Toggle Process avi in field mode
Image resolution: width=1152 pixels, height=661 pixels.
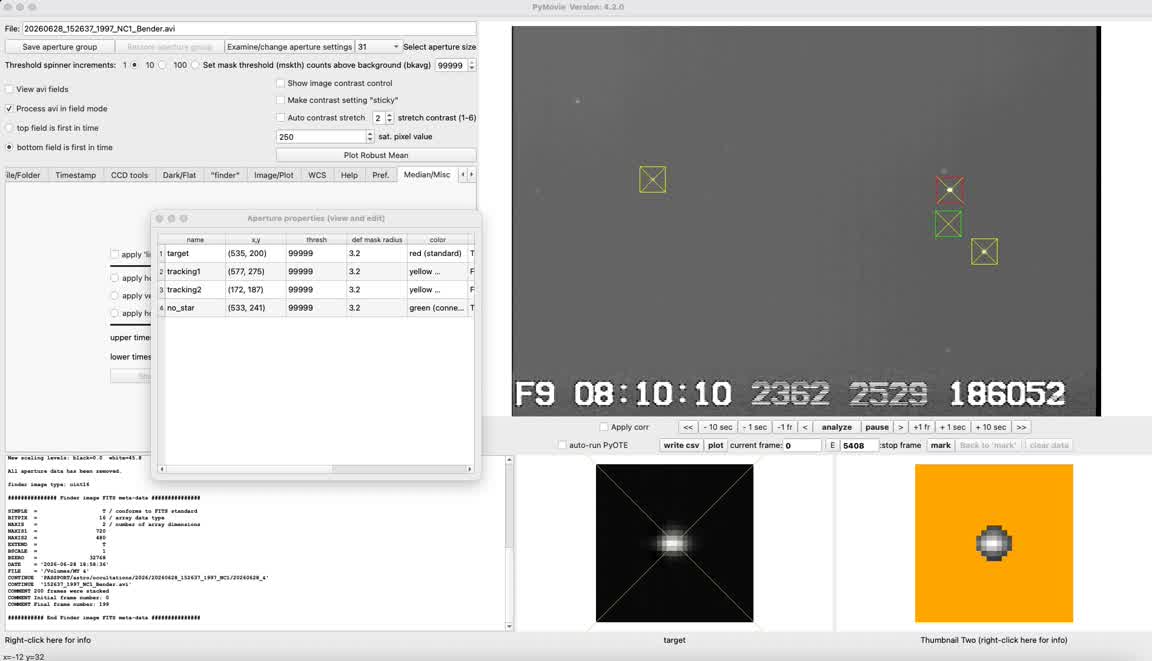click(x=10, y=109)
